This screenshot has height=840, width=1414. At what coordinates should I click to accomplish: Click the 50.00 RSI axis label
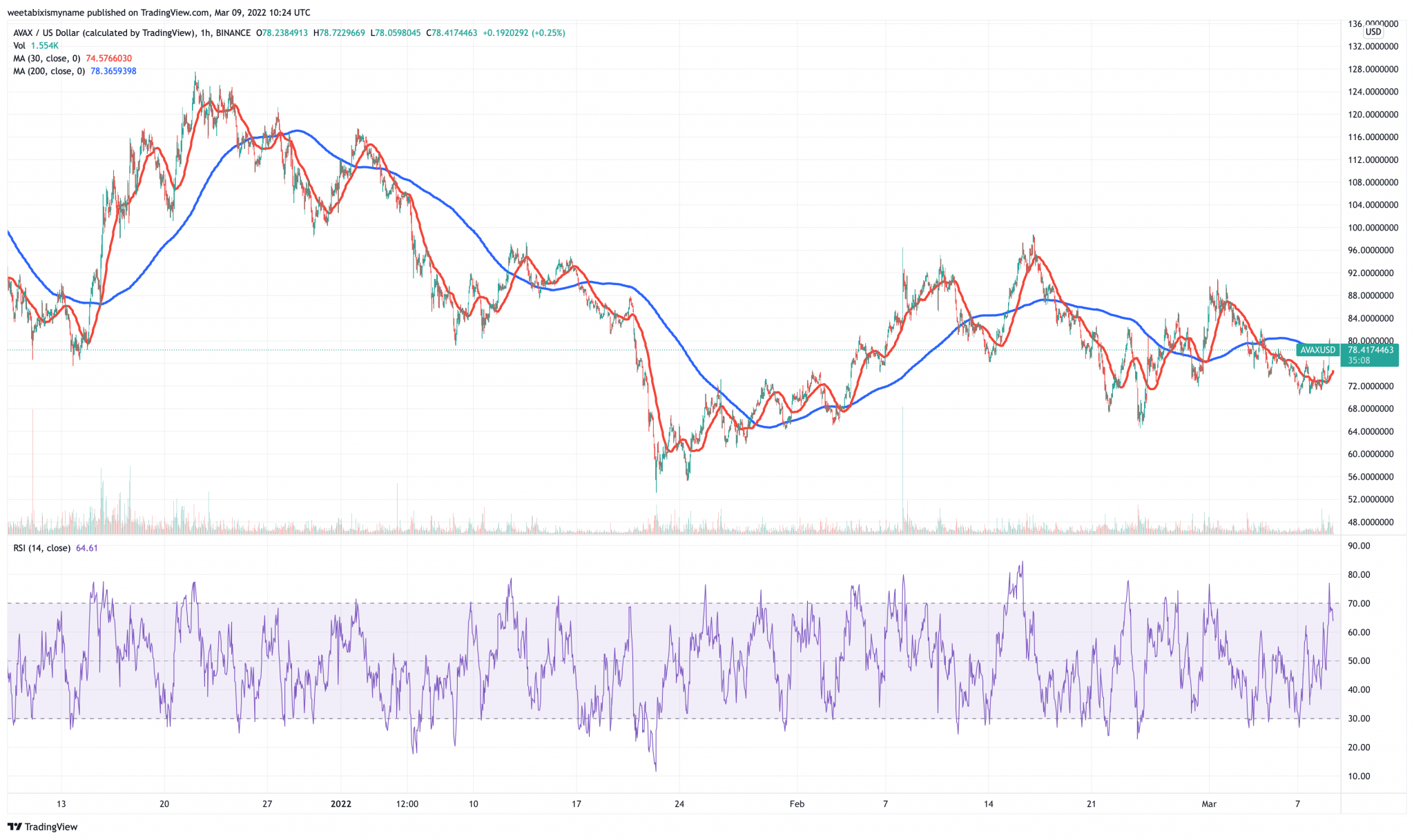click(x=1359, y=661)
